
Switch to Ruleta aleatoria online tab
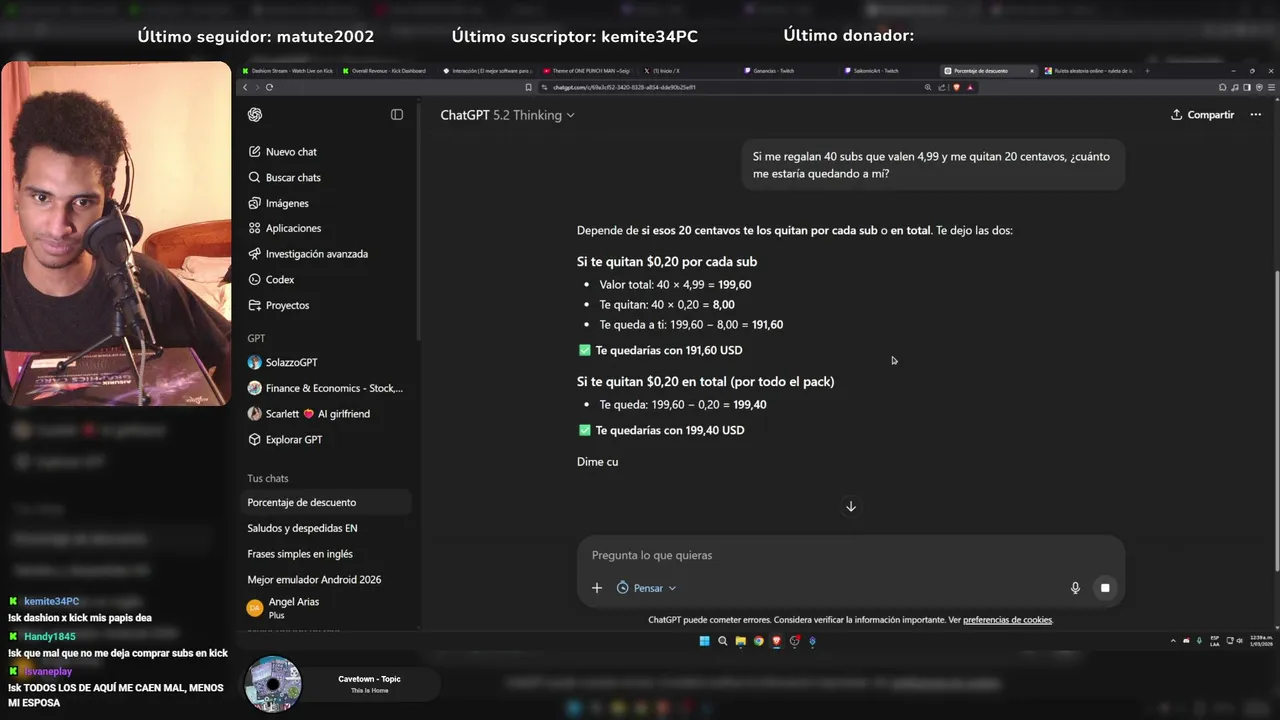pyautogui.click(x=1090, y=71)
